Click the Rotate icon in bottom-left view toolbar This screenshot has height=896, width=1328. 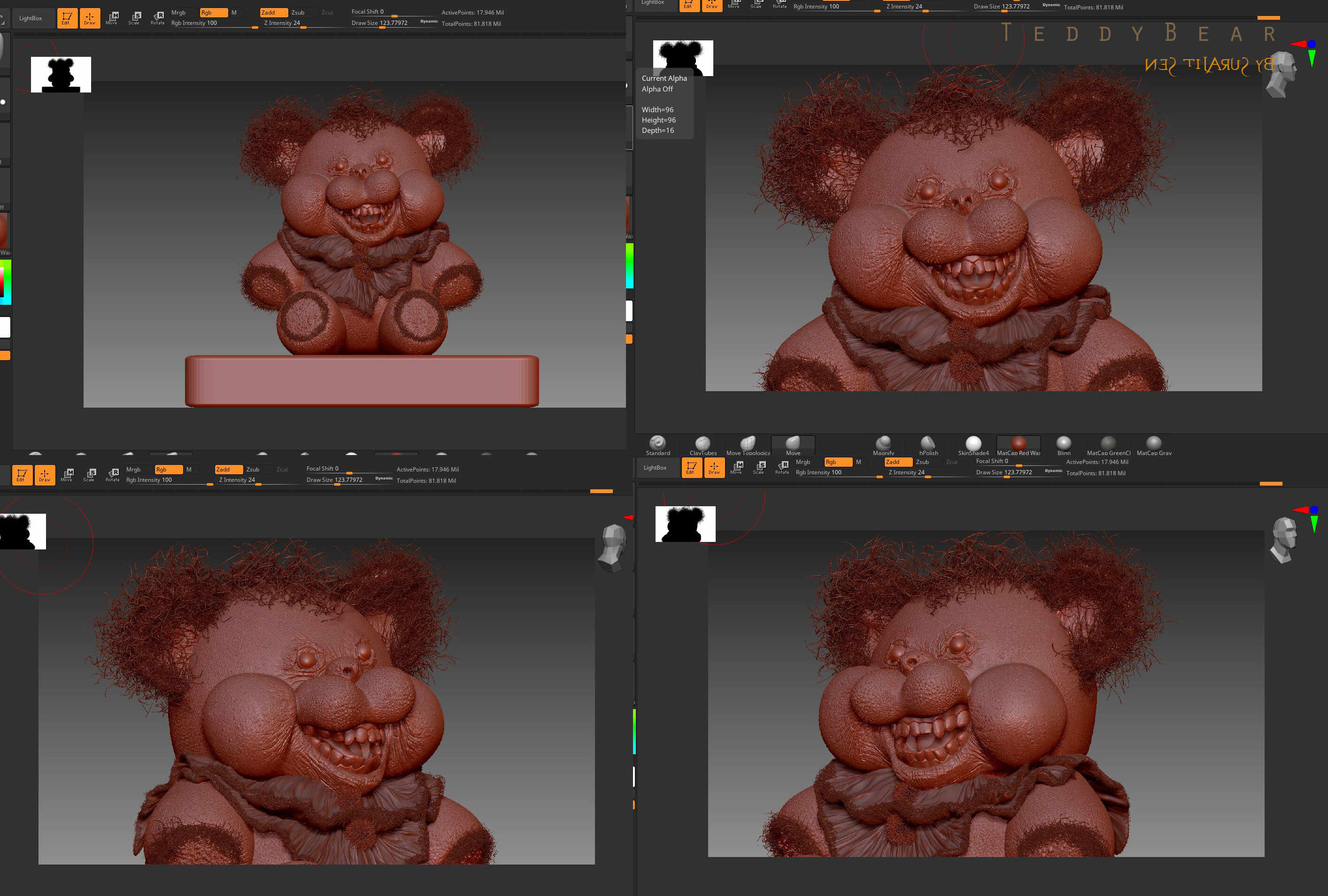tap(113, 475)
